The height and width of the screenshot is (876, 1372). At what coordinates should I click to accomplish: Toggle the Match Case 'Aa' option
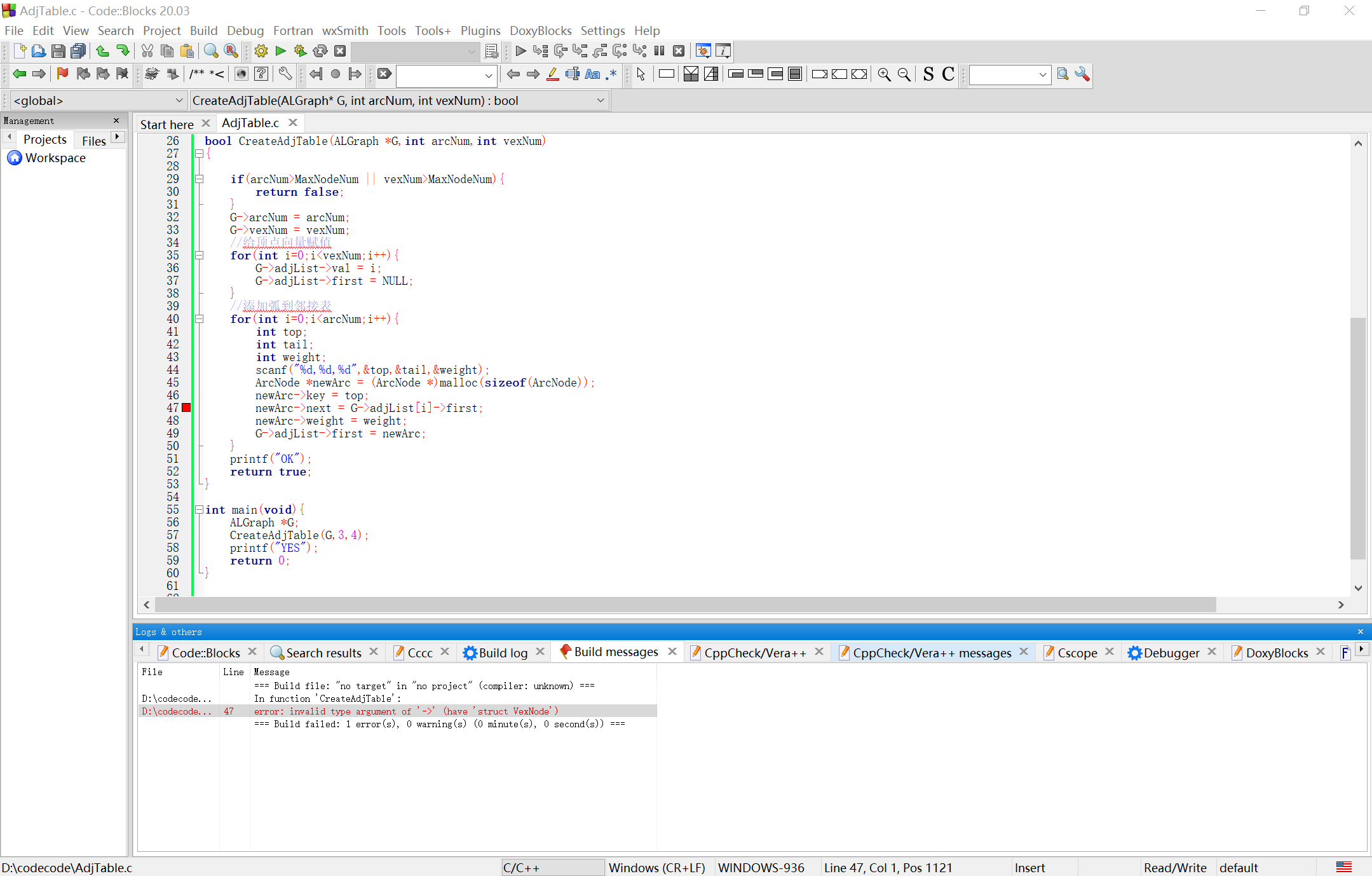pyautogui.click(x=592, y=74)
